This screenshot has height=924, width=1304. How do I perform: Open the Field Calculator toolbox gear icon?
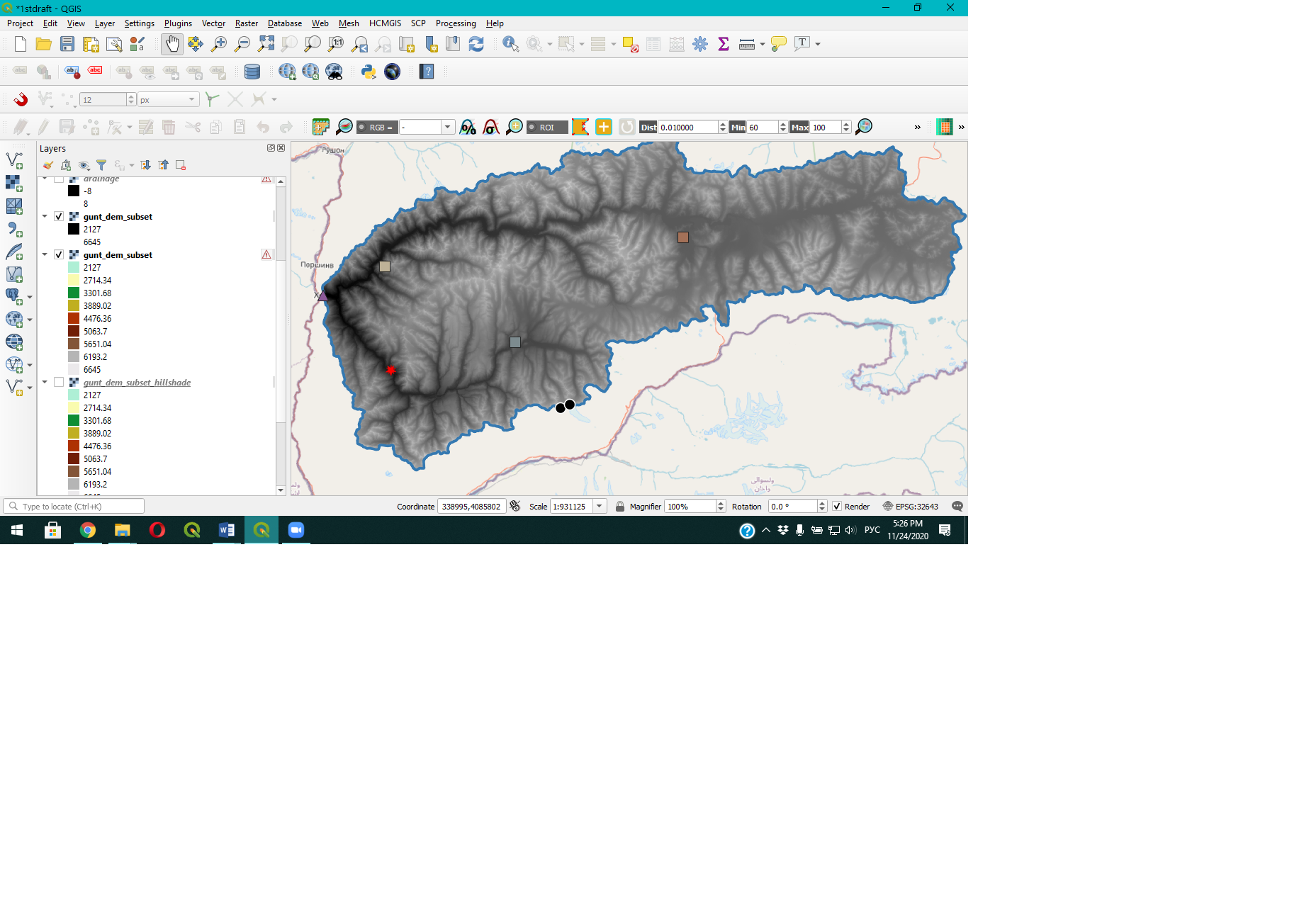tap(700, 44)
